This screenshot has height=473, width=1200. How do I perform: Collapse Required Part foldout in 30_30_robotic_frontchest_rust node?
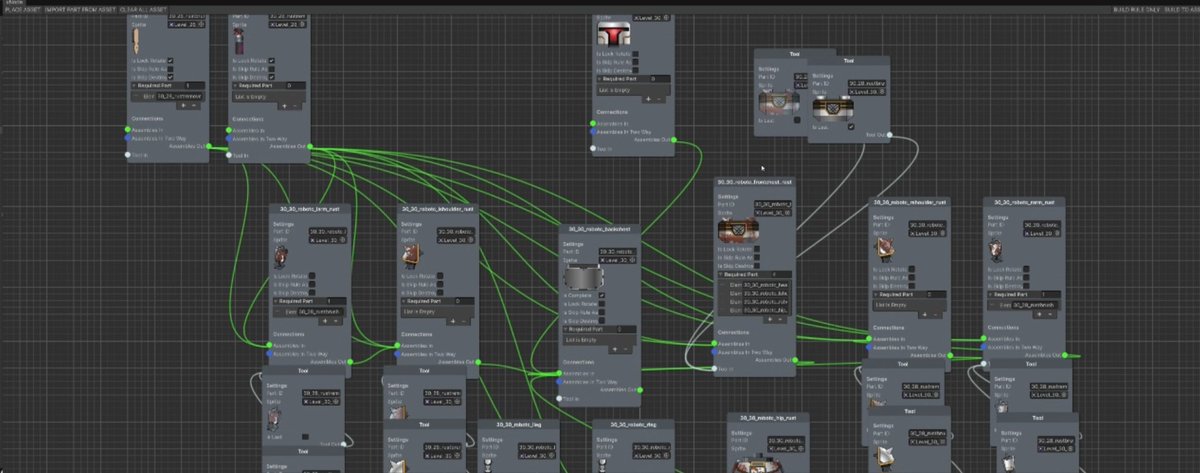point(721,274)
